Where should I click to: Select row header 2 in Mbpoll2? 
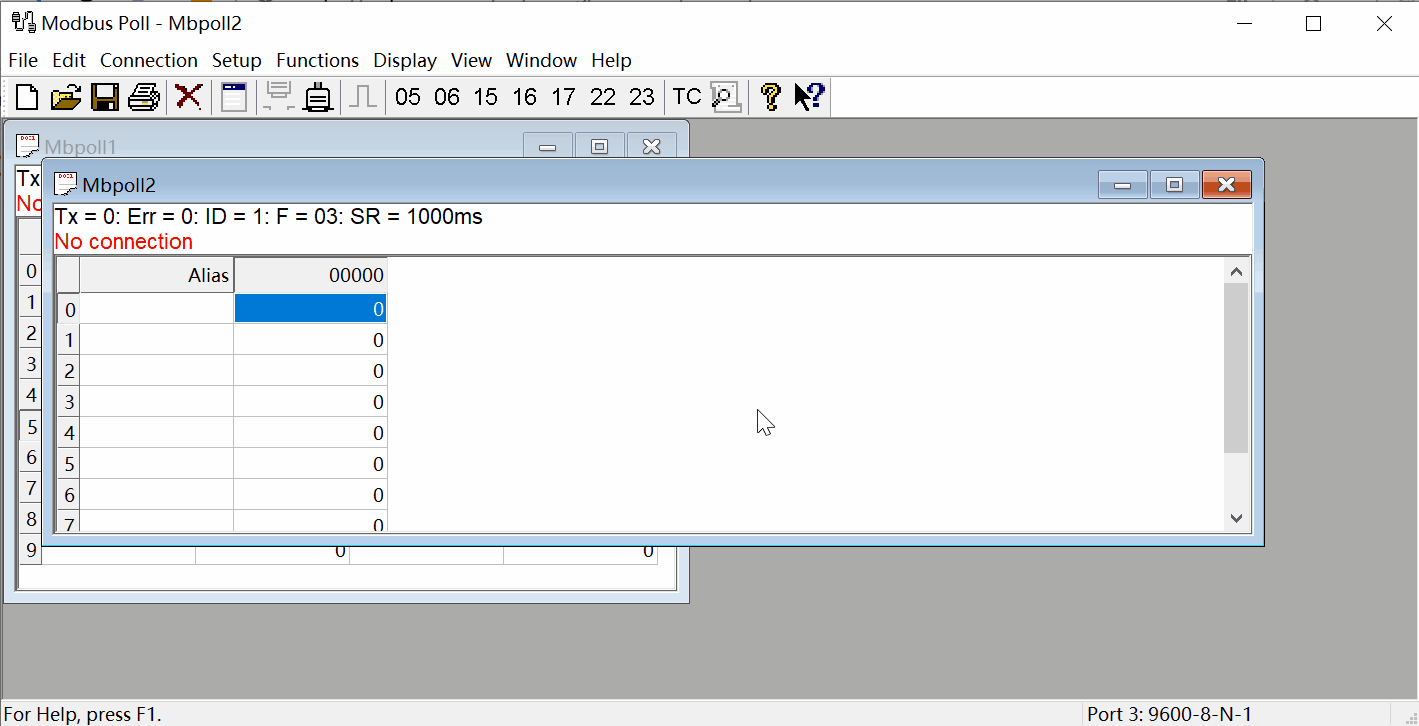[x=69, y=371]
